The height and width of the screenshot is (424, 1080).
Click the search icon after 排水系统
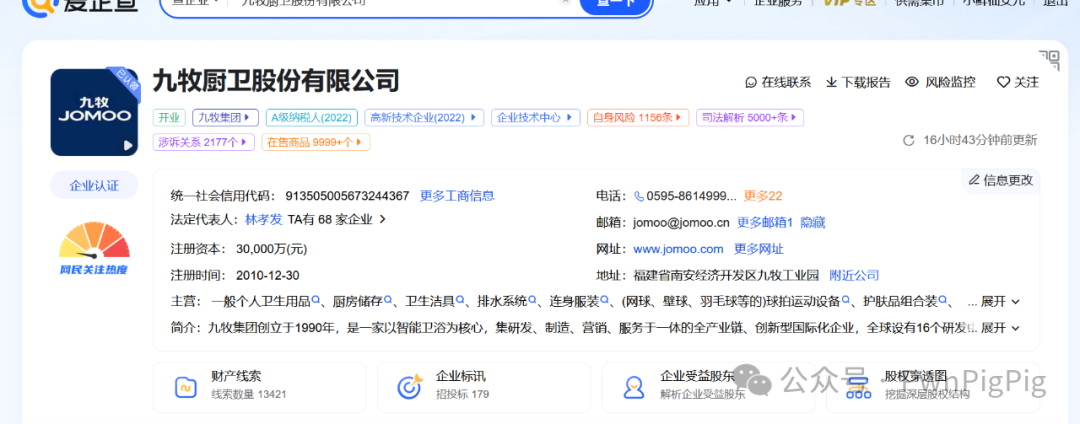click(x=532, y=300)
